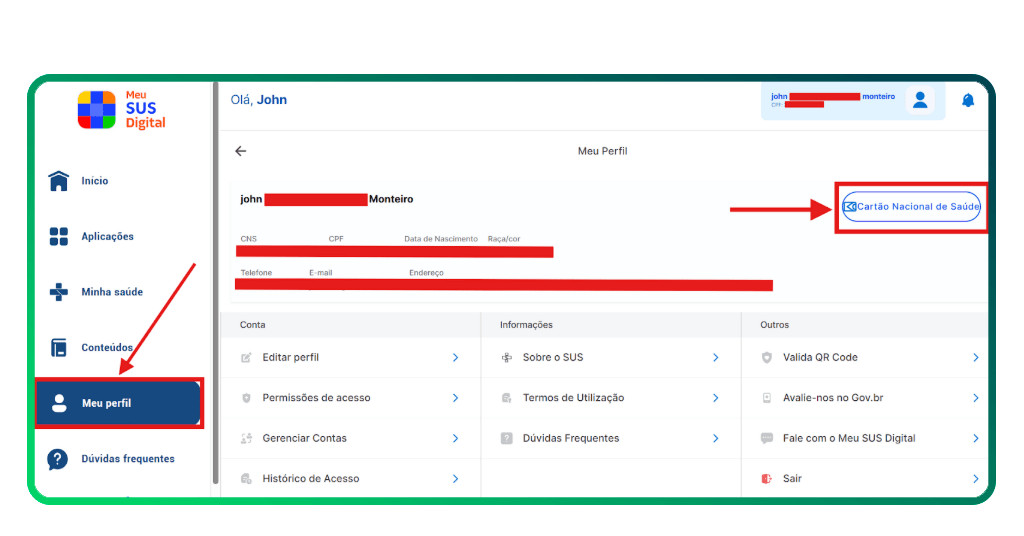Click the Meu SUS Digital logo
Viewport: 1024px width, 536px height.
click(x=121, y=109)
